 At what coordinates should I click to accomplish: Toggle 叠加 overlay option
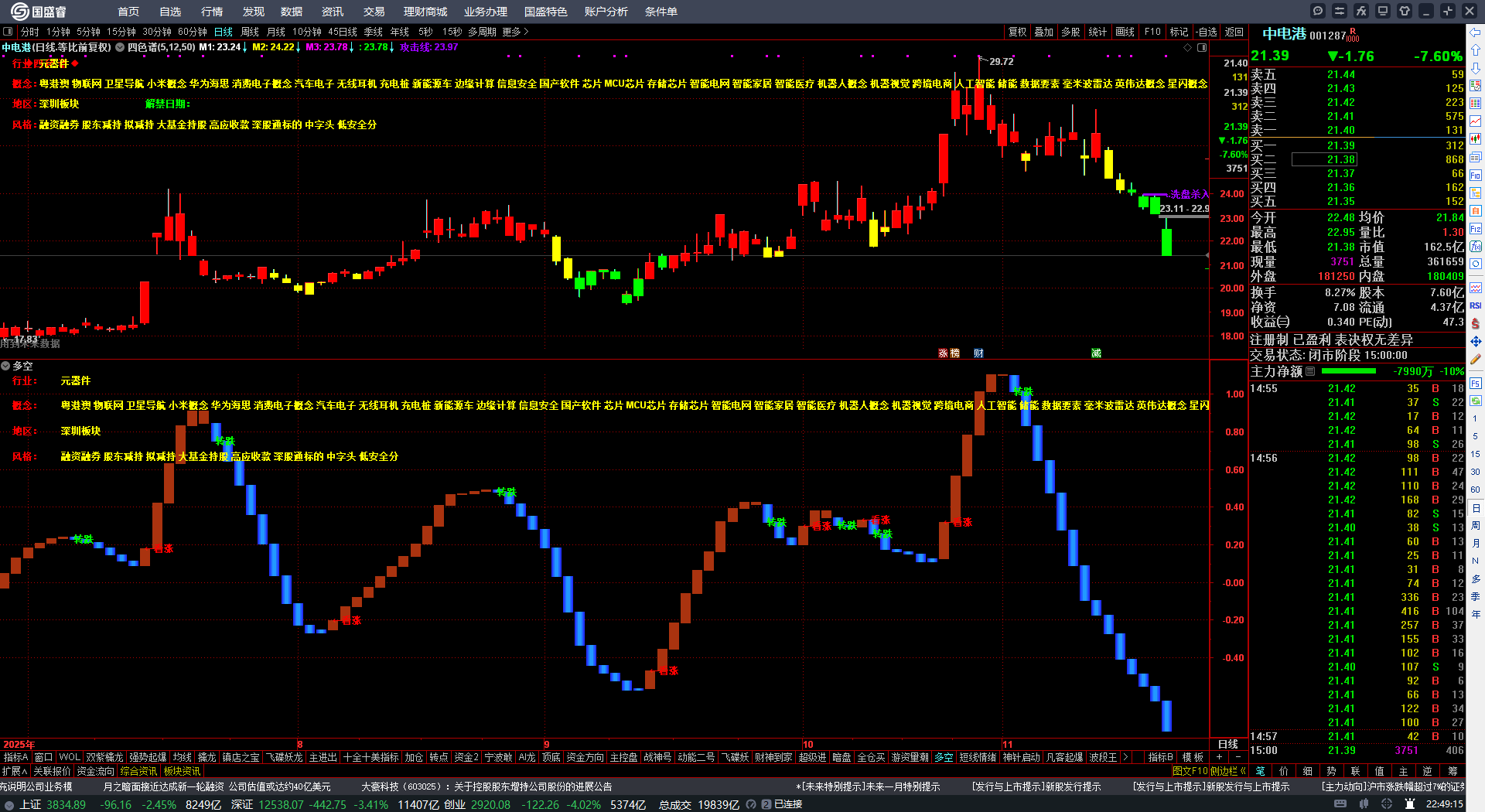tap(1044, 32)
